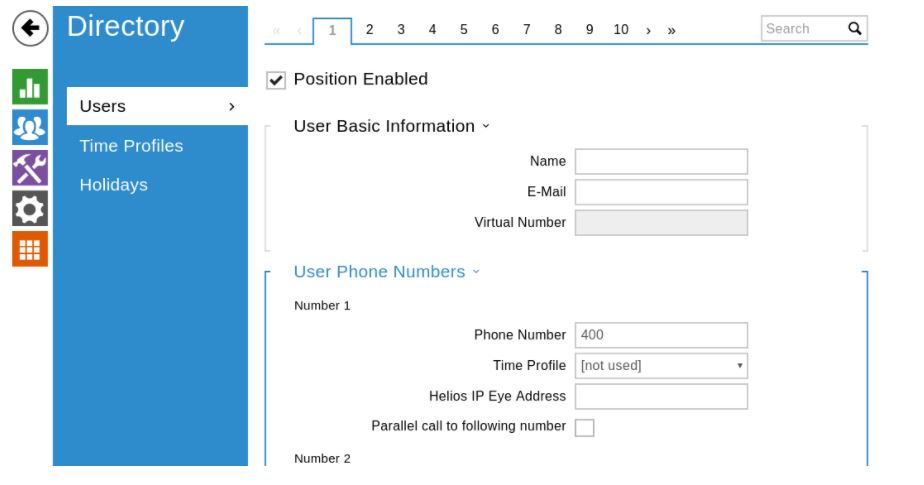Click the back arrow icon
The width and height of the screenshot is (924, 485).
pos(30,29)
